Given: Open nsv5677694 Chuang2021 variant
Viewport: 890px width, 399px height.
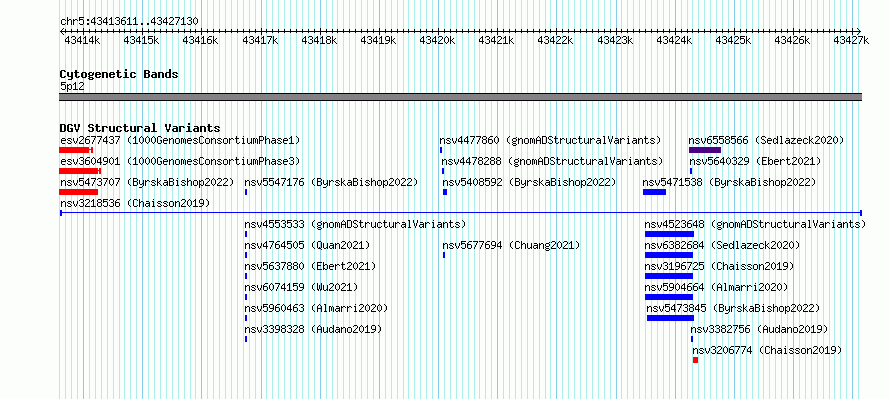Looking at the screenshot, I should [x=511, y=245].
